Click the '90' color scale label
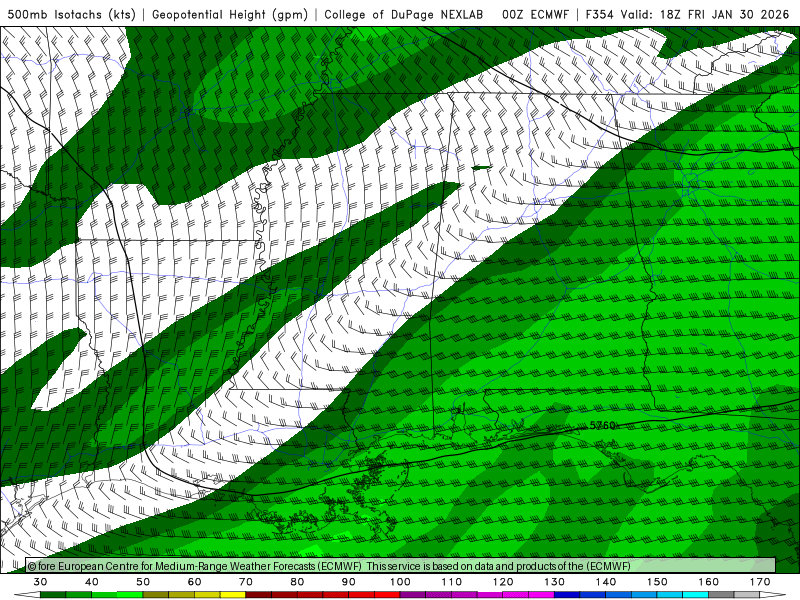The height and width of the screenshot is (600, 800). [x=349, y=582]
